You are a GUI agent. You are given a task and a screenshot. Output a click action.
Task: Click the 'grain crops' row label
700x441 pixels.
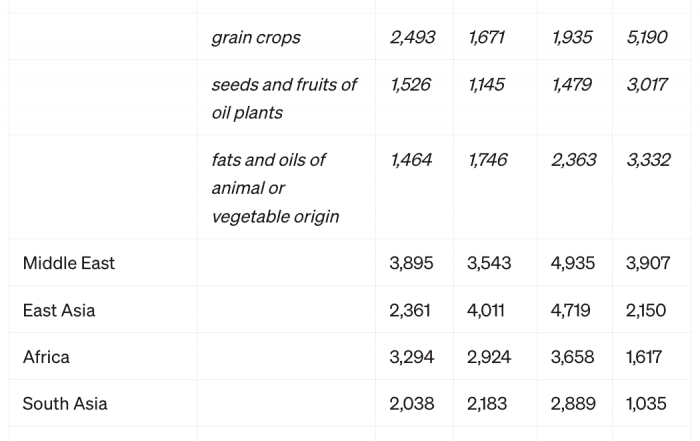[256, 37]
